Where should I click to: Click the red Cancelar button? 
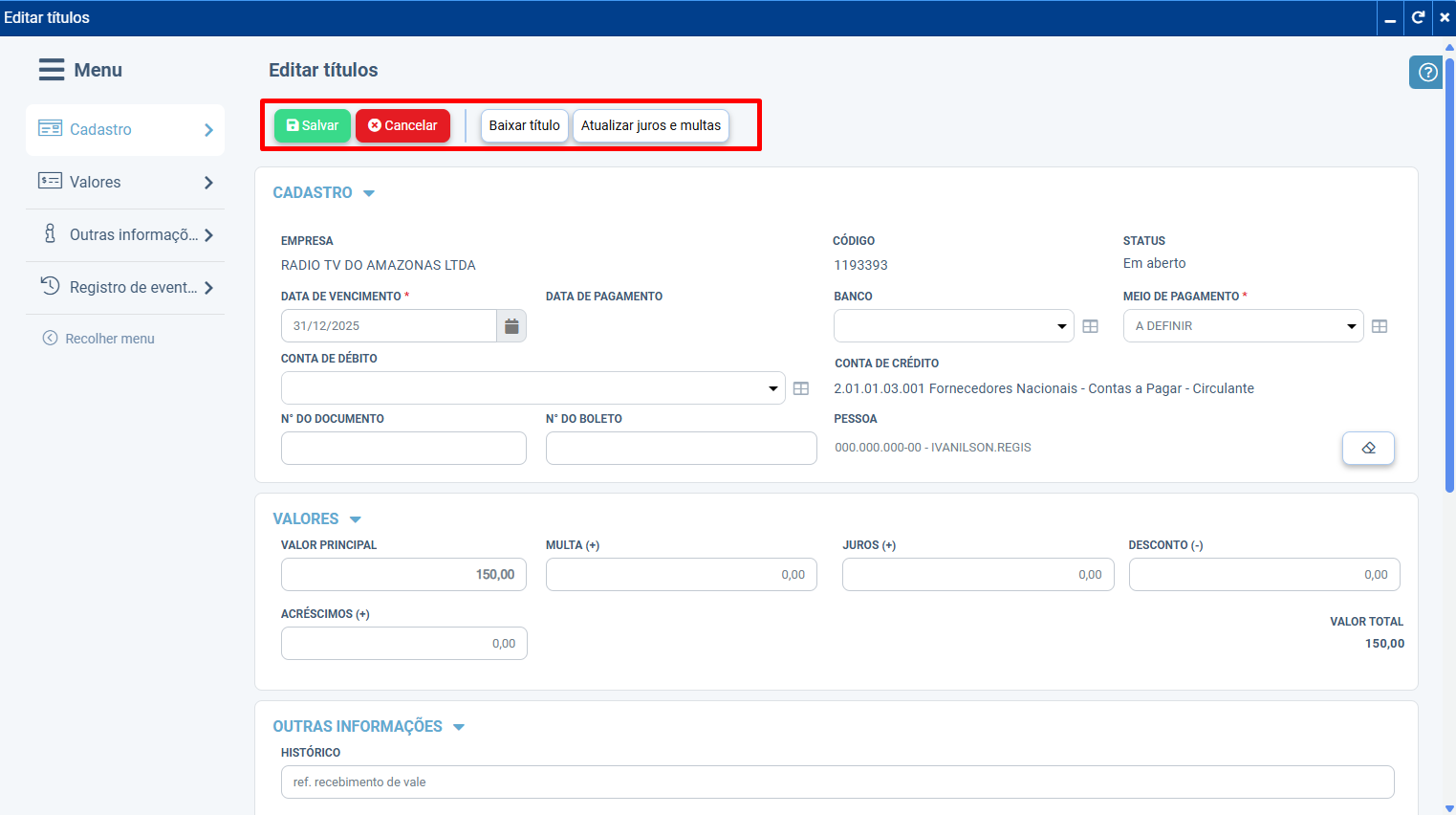(x=402, y=125)
